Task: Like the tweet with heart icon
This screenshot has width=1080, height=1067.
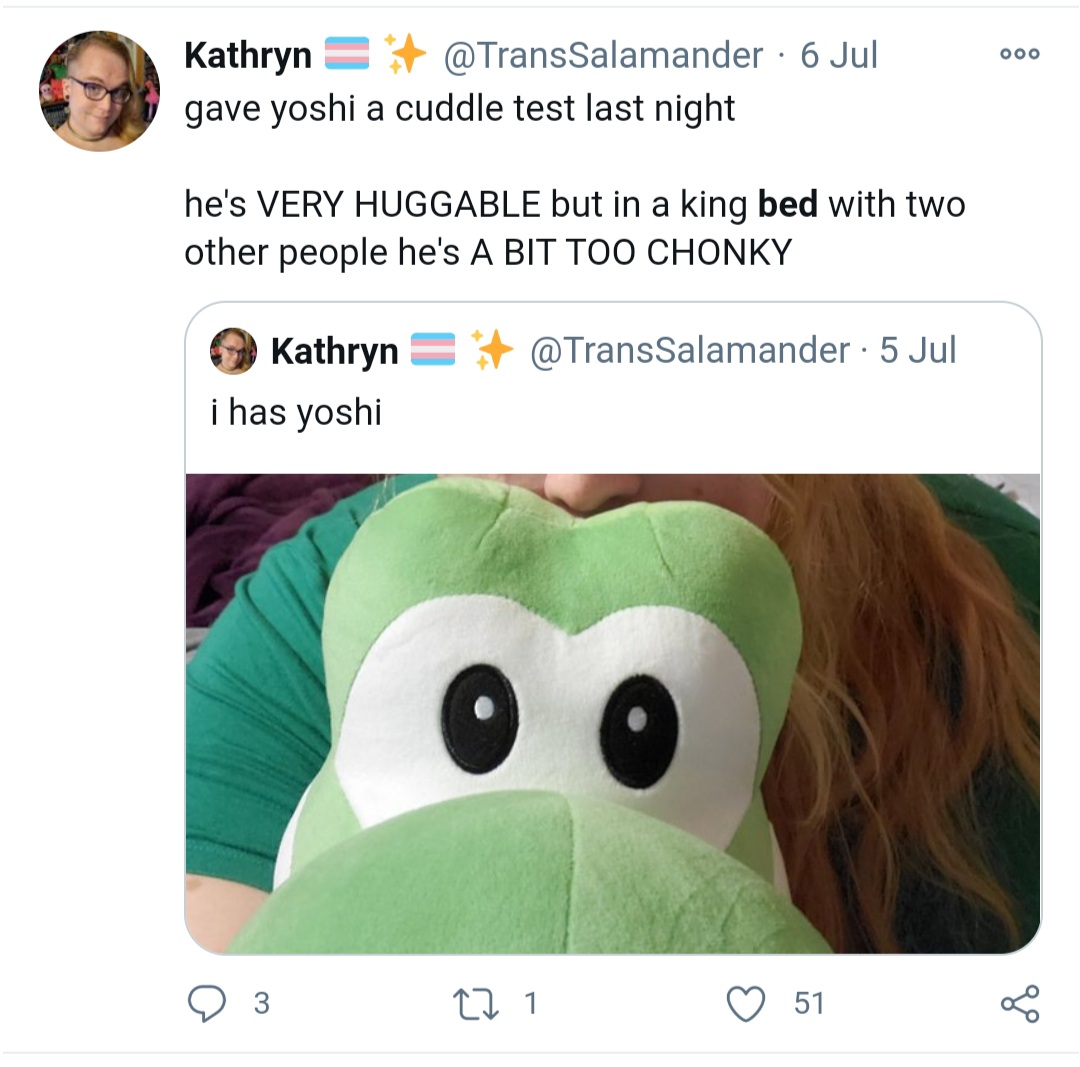Action: [746, 1004]
